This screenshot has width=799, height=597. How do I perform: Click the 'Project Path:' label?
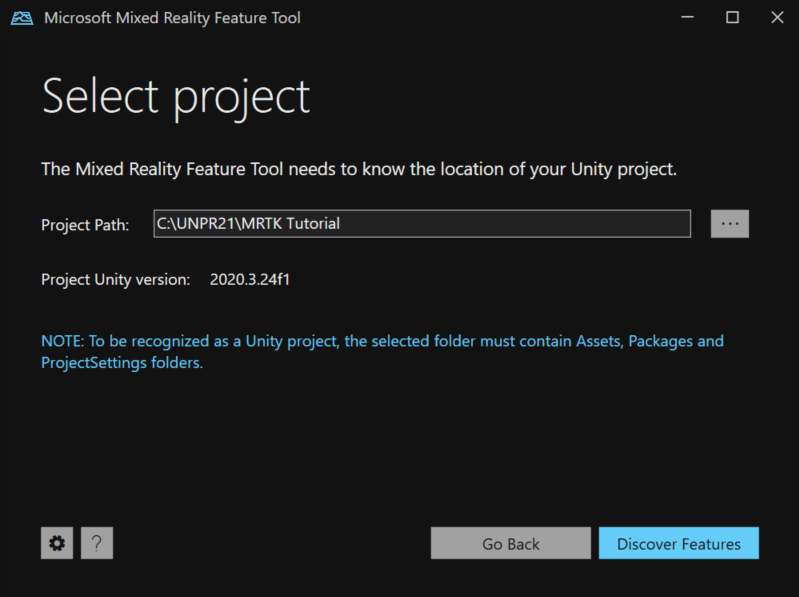[85, 225]
